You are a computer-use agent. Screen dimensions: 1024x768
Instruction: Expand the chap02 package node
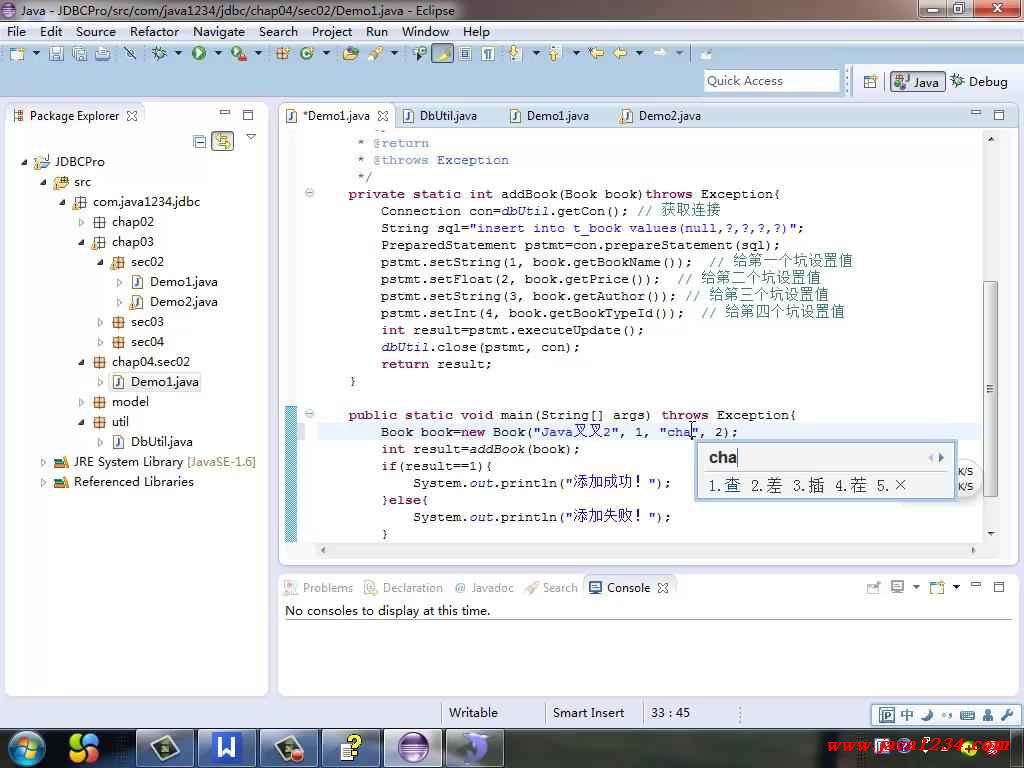click(81, 222)
